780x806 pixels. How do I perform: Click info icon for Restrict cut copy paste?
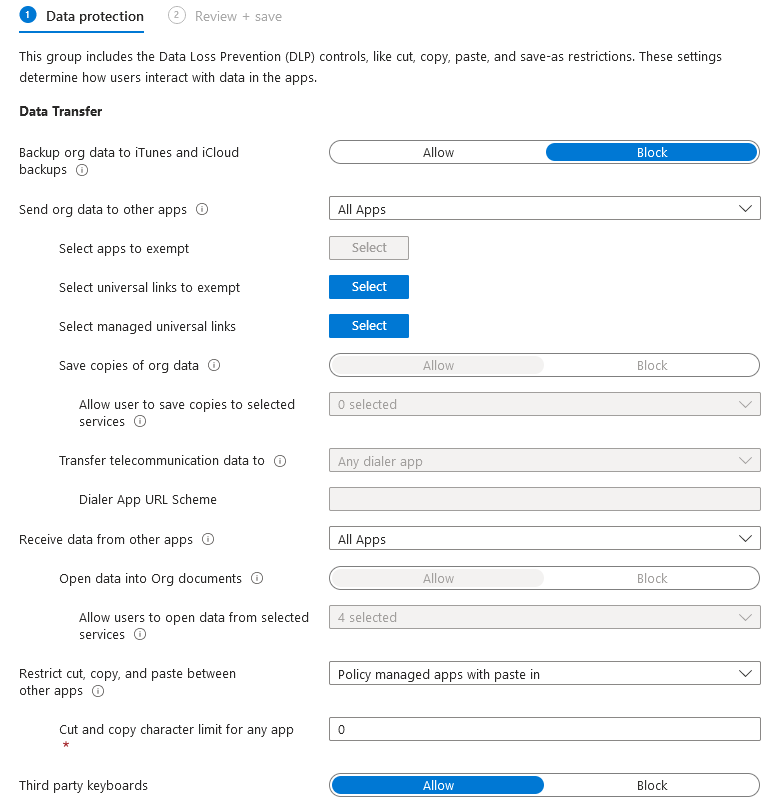point(98,691)
